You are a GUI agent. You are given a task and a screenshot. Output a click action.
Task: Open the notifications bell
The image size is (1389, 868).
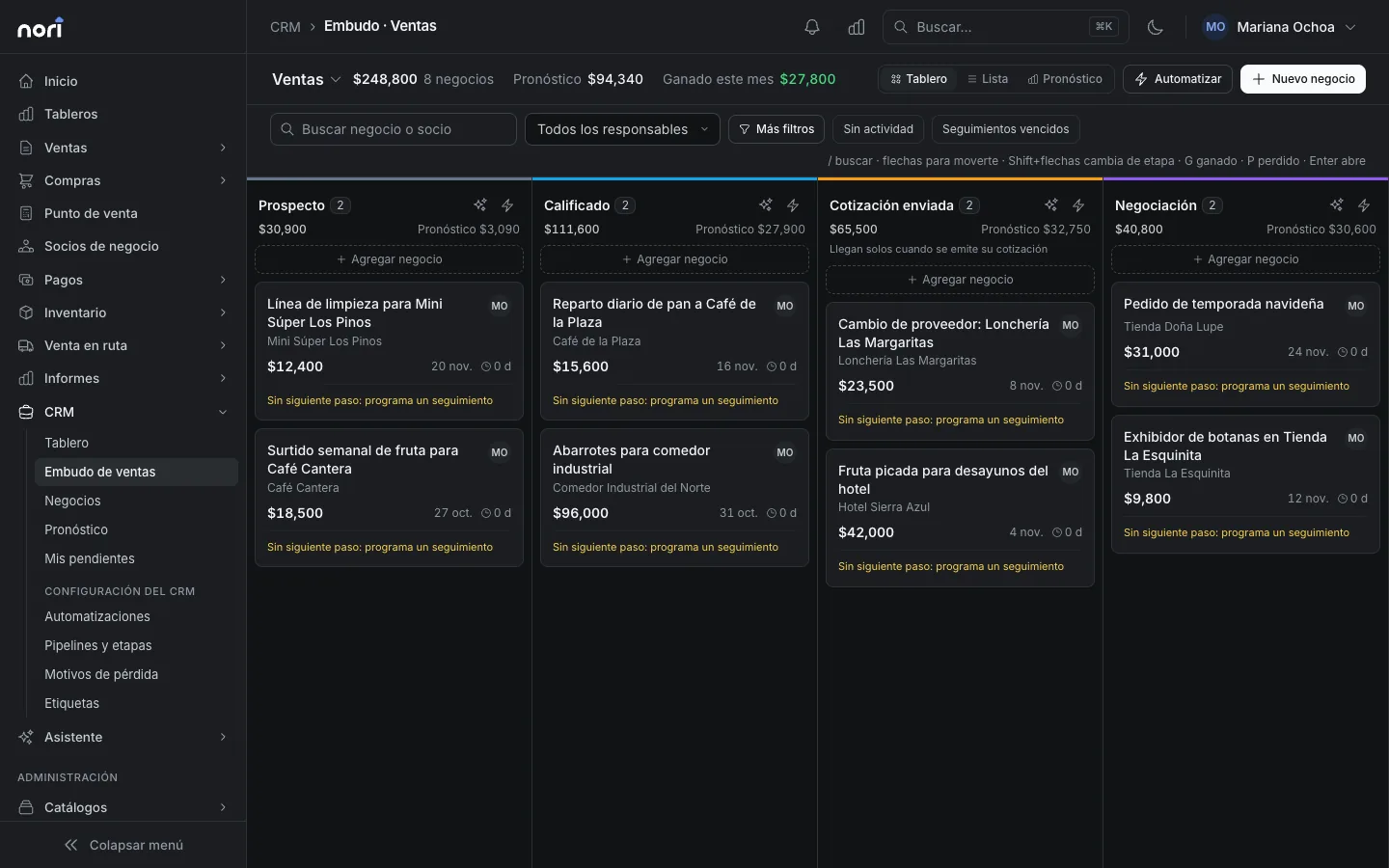(812, 27)
